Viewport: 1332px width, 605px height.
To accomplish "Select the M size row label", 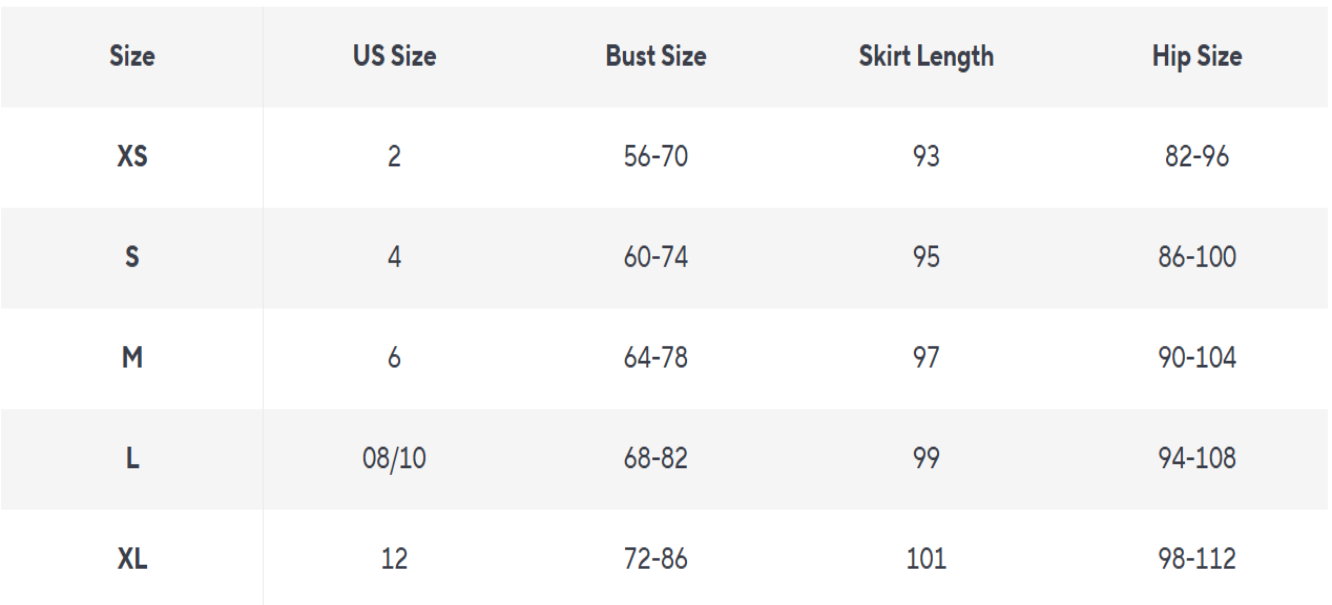I will coord(132,357).
